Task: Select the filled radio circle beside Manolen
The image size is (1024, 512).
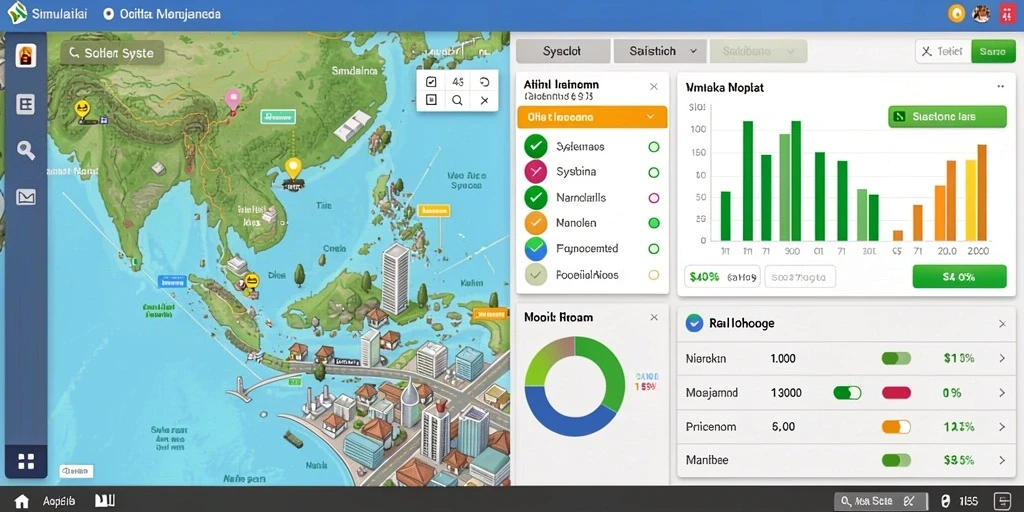Action: point(653,223)
